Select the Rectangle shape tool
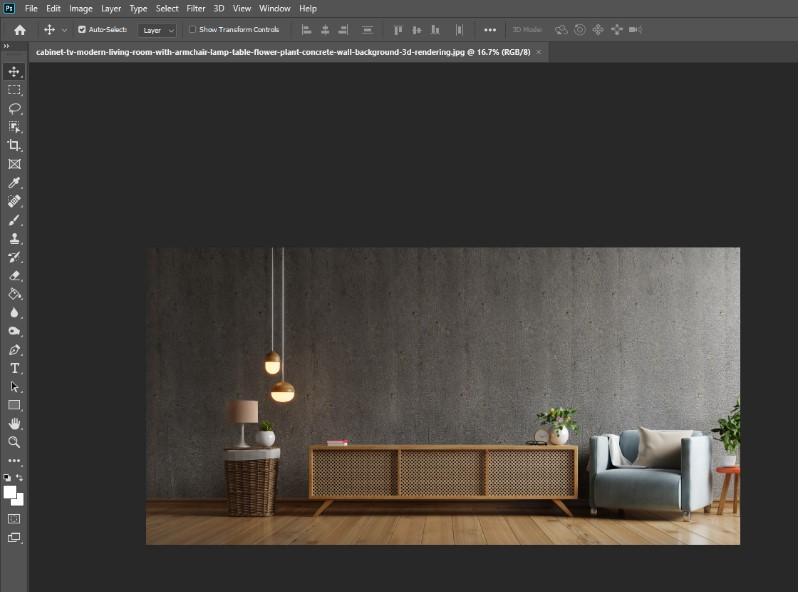 click(14, 405)
